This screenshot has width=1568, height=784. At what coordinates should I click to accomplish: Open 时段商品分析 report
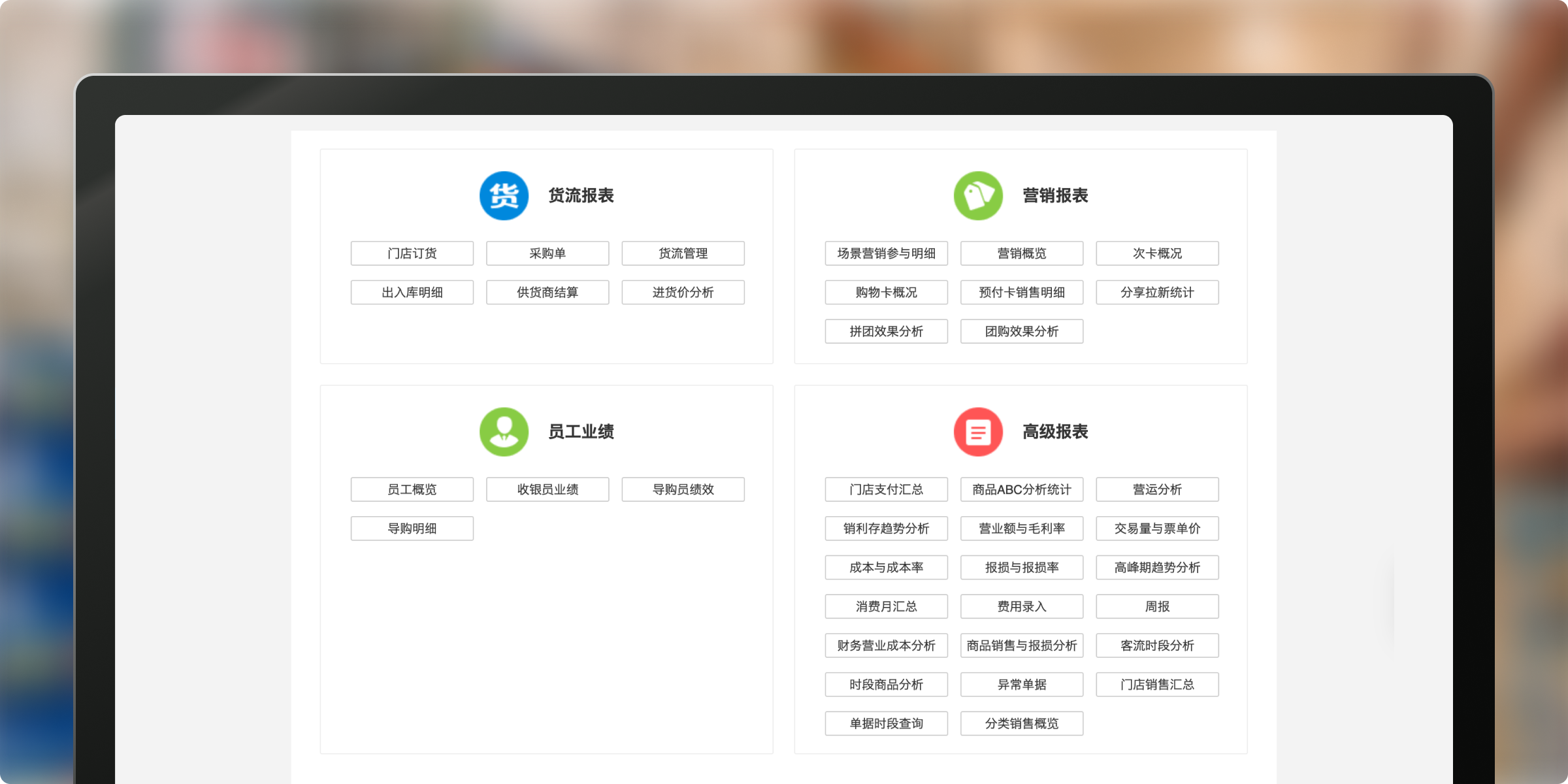pyautogui.click(x=887, y=685)
